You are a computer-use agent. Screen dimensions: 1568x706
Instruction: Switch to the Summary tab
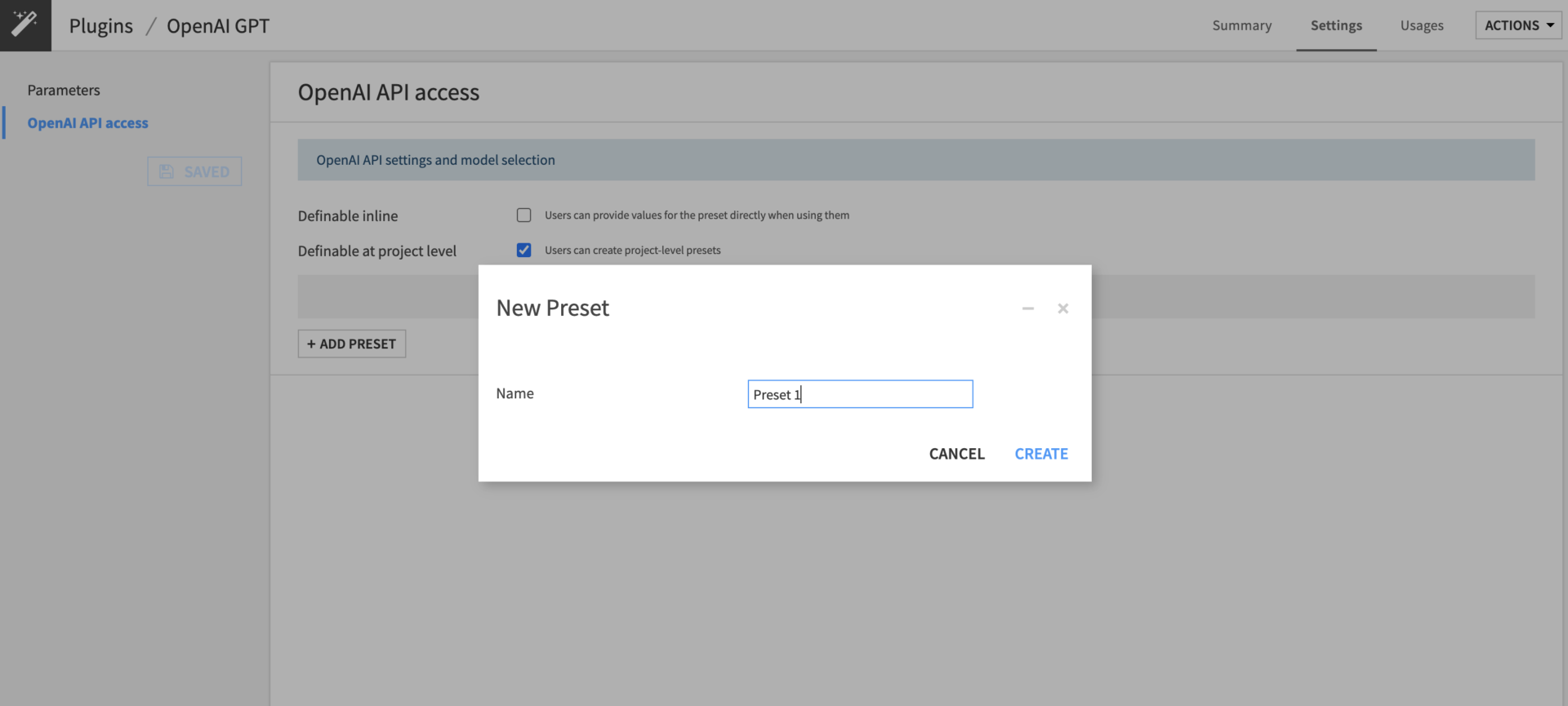click(x=1241, y=25)
